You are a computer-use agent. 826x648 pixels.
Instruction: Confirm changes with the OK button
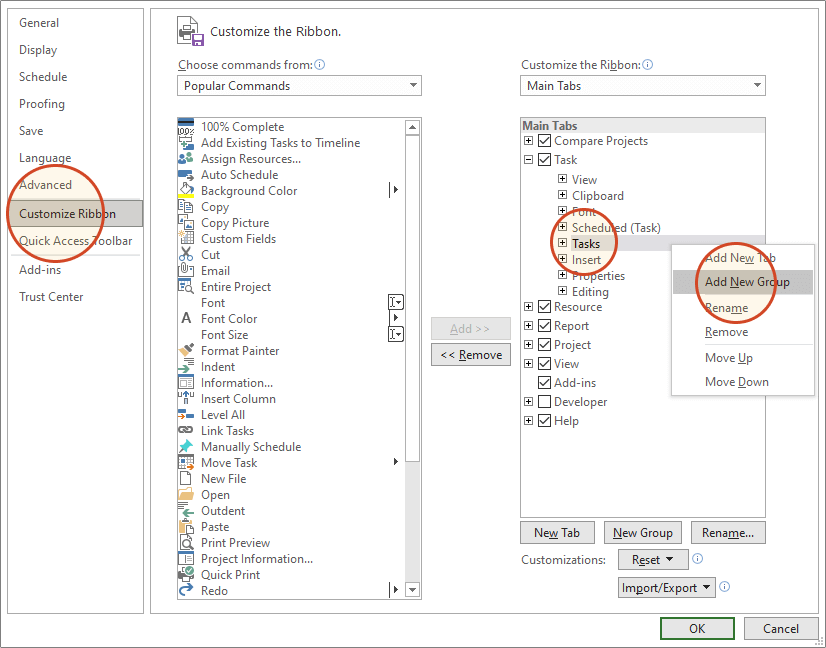click(697, 628)
